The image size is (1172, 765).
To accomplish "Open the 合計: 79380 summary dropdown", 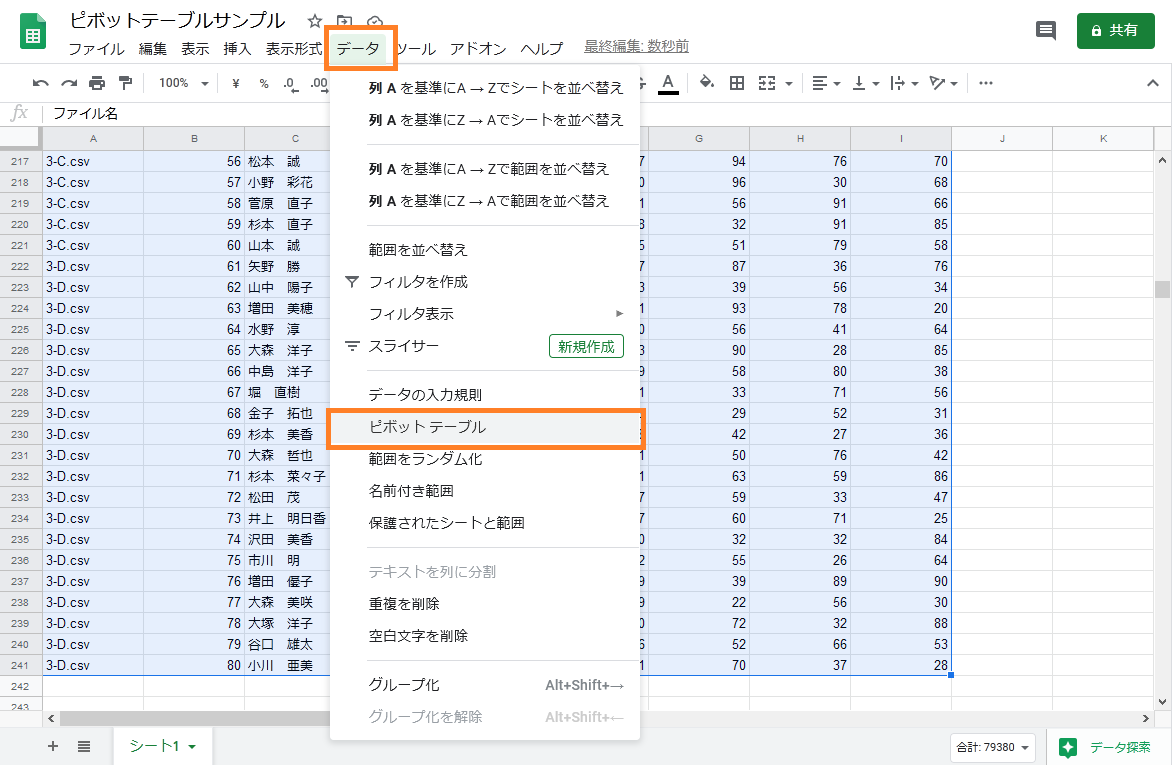I will 992,747.
